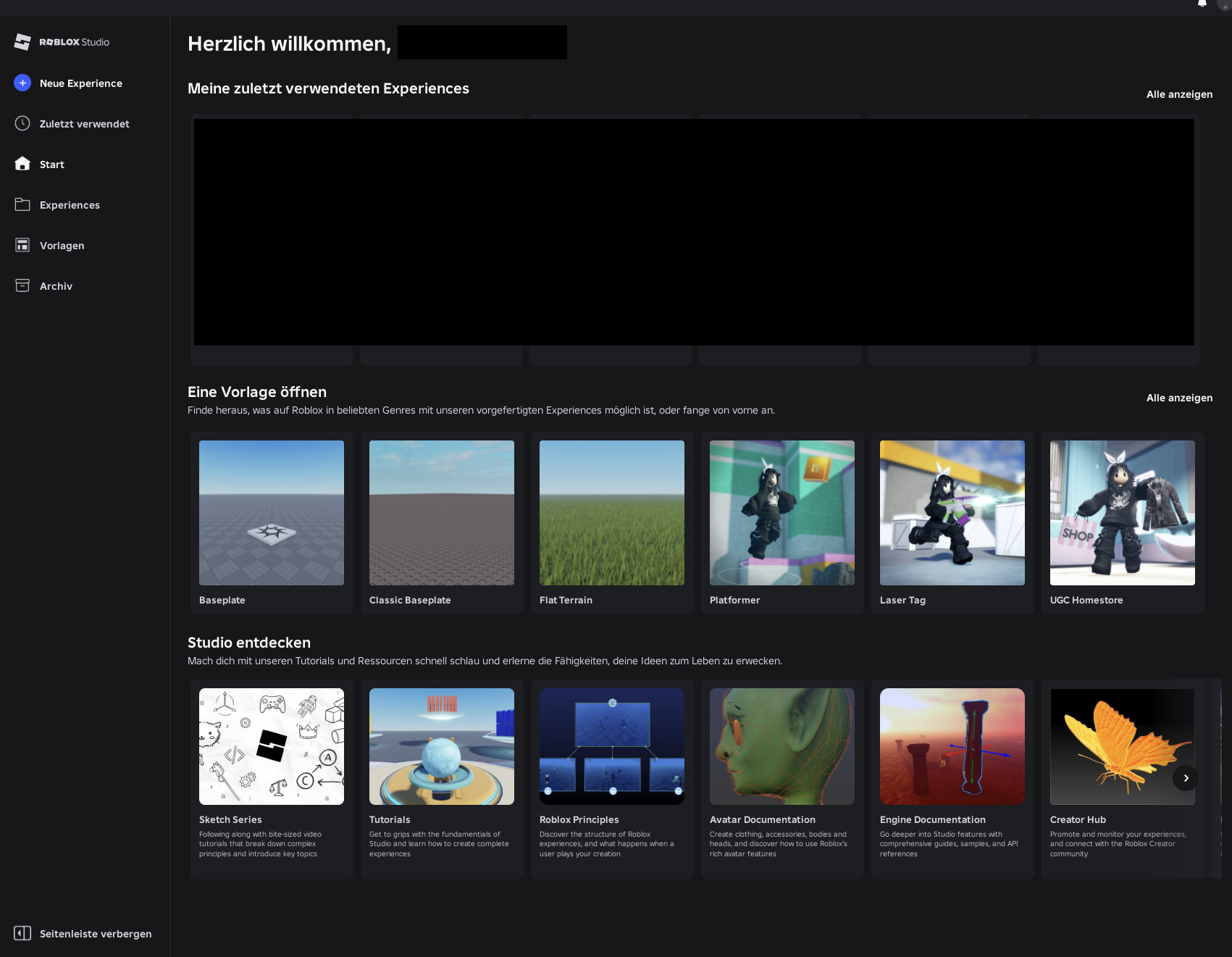Switch to the Experiences section

[70, 204]
